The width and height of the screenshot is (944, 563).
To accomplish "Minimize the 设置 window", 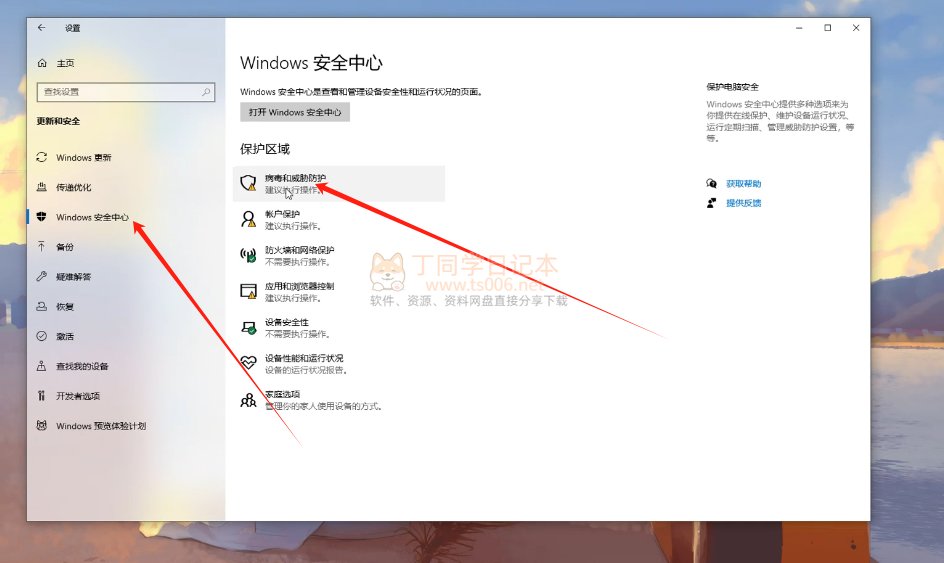I will tap(799, 28).
